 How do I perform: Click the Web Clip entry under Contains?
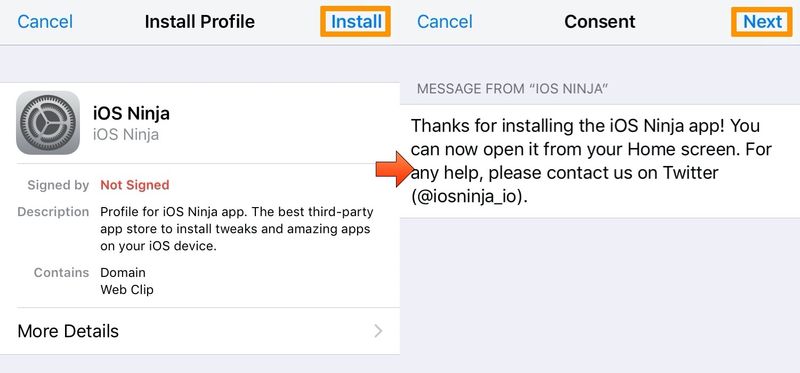[127, 290]
